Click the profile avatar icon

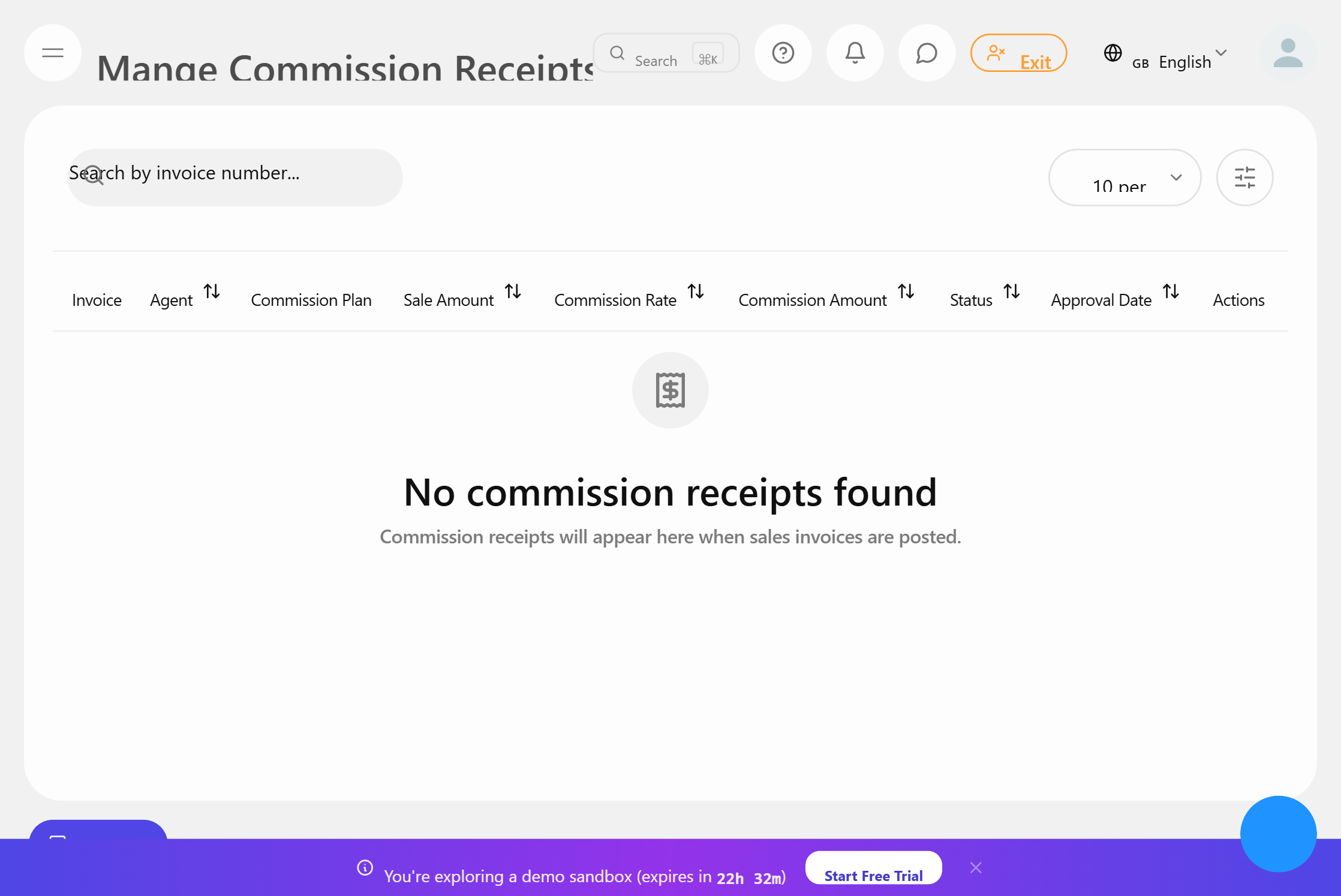1288,54
